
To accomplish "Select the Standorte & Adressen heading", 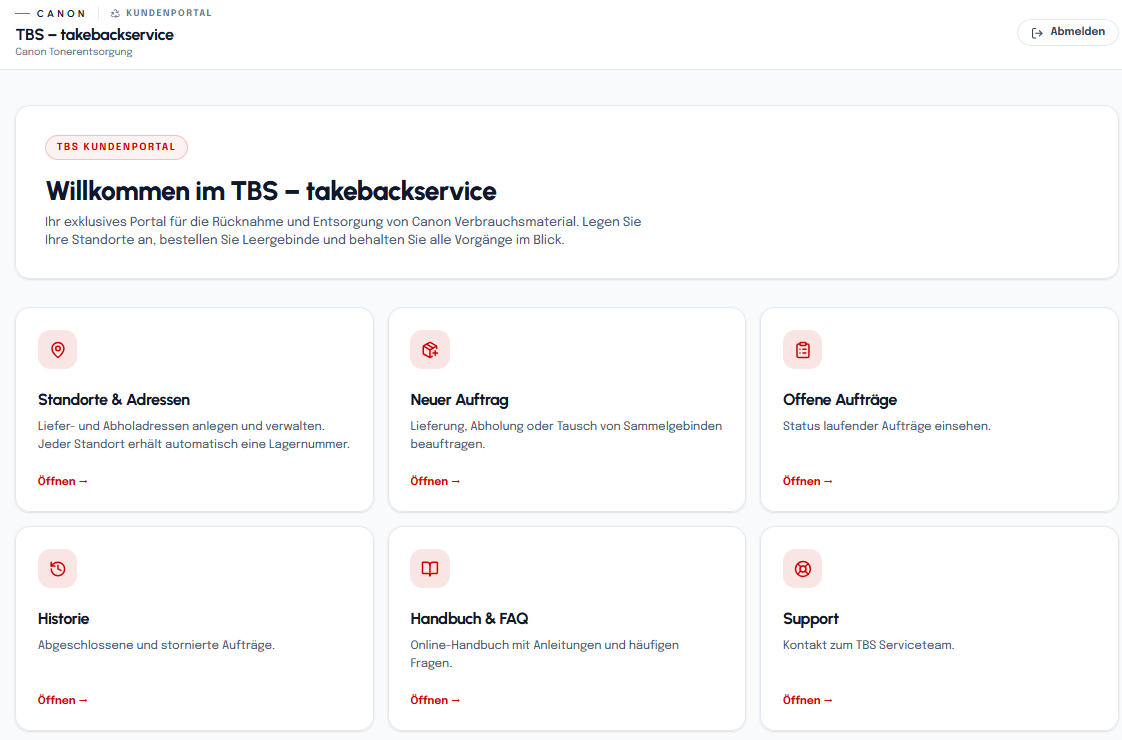I will [x=114, y=399].
